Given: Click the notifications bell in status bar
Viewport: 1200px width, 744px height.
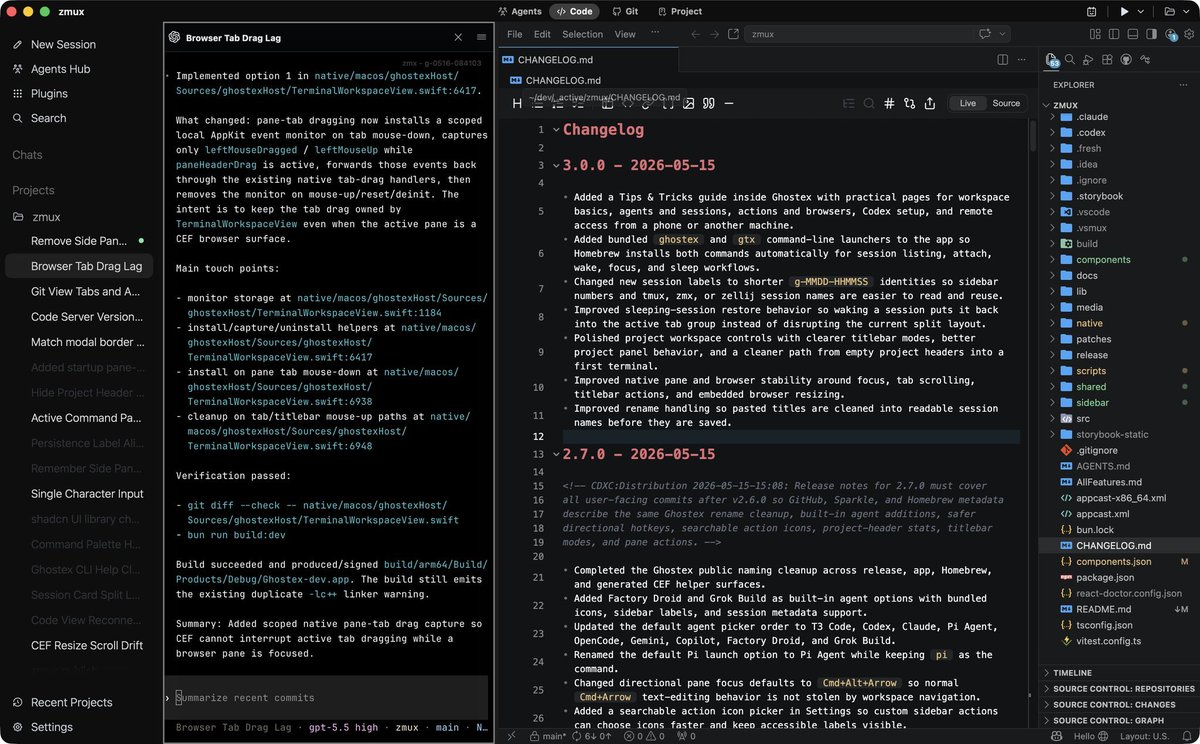Looking at the screenshot, I should 1189,735.
